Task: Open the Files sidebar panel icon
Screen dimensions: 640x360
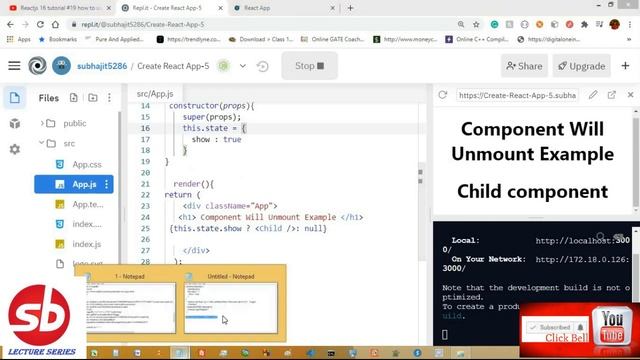Action: point(15,98)
